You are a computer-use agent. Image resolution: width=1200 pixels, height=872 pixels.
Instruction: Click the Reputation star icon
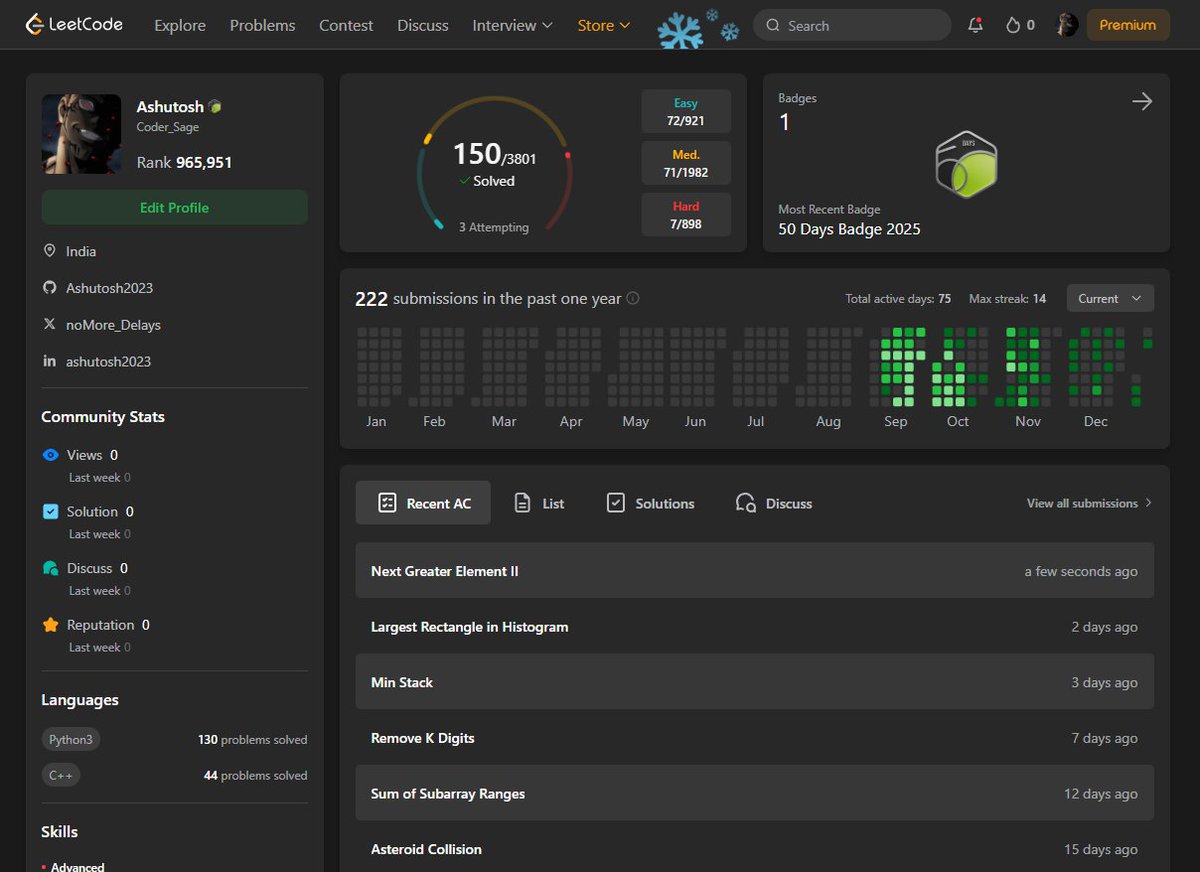click(51, 625)
